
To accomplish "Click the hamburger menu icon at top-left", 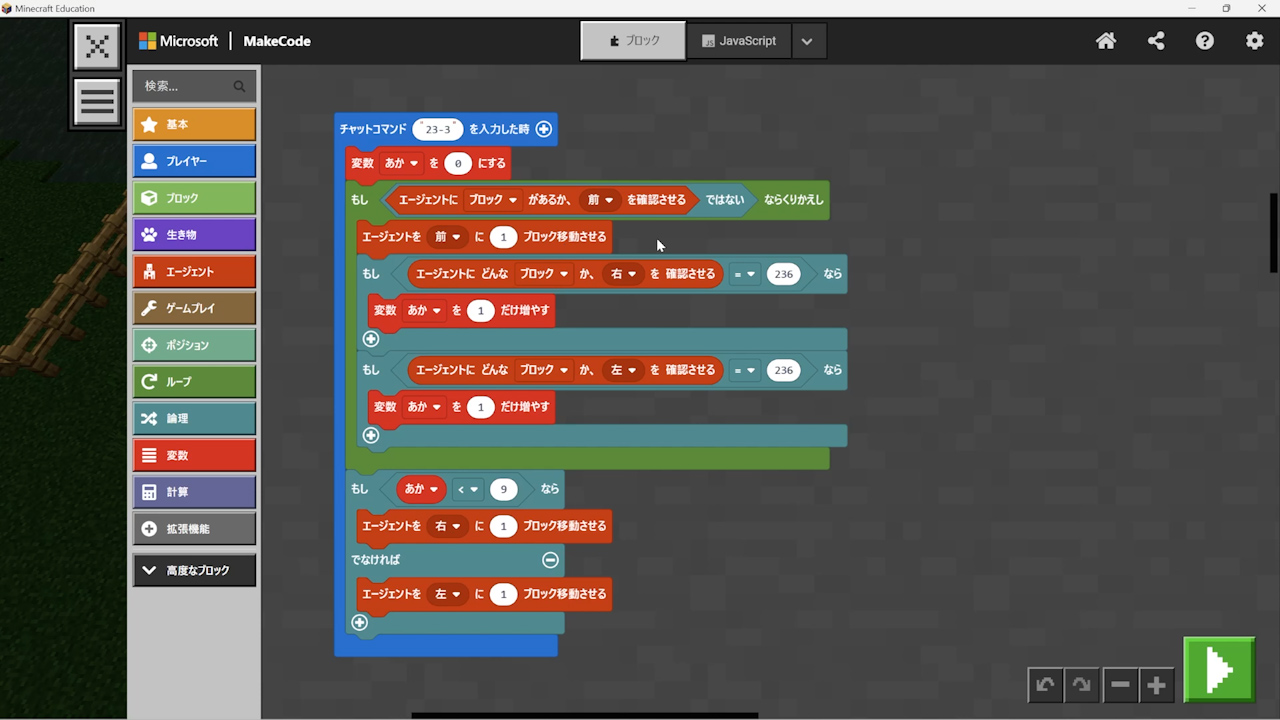I will tap(97, 101).
